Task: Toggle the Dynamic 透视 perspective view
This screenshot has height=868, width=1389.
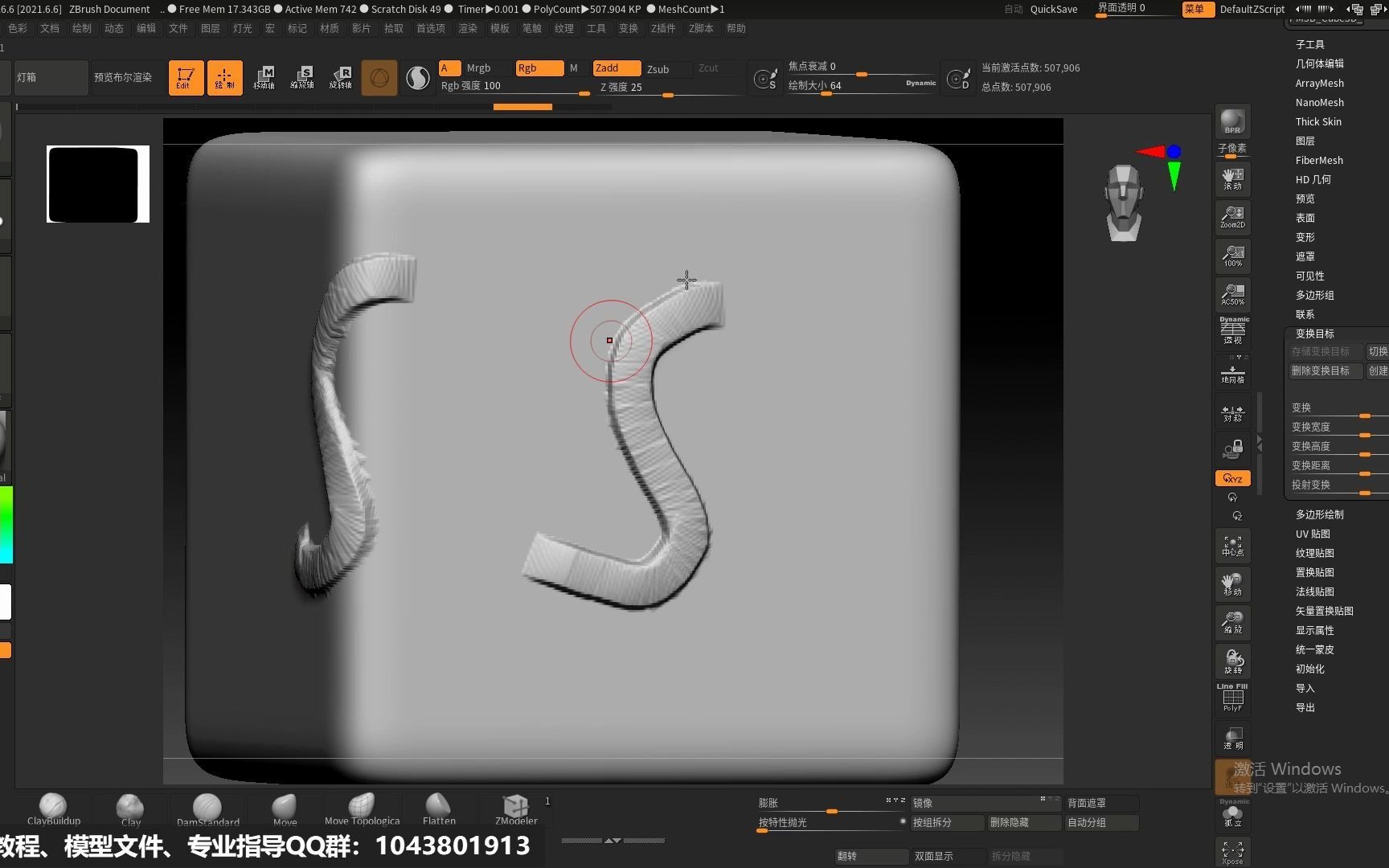Action: [x=1231, y=330]
